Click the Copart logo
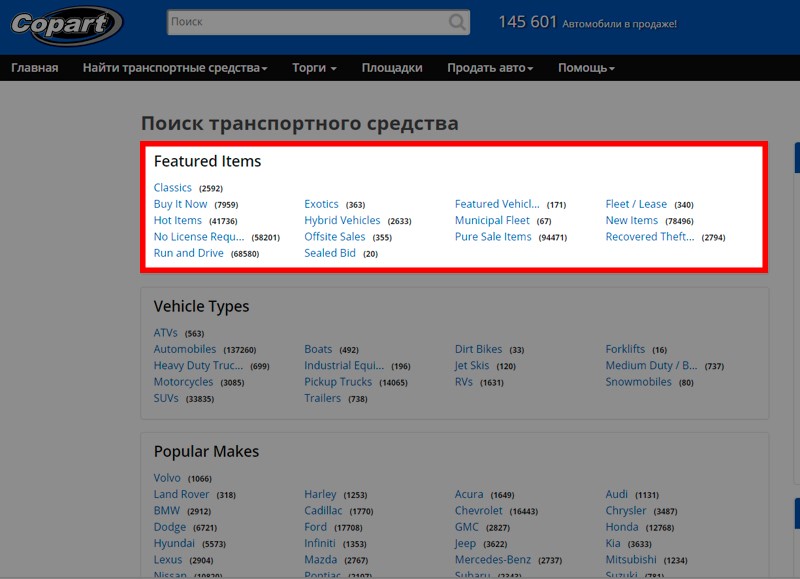The image size is (800, 579). [x=66, y=24]
